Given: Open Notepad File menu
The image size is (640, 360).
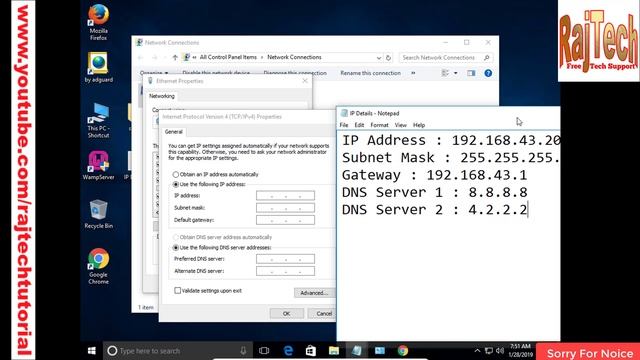Looking at the screenshot, I should click(x=344, y=125).
